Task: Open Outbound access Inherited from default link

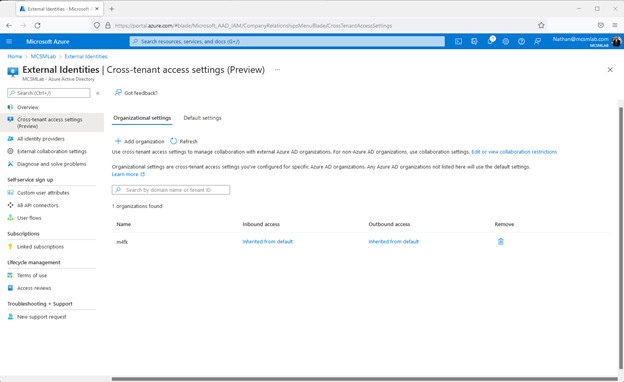Action: [394, 242]
